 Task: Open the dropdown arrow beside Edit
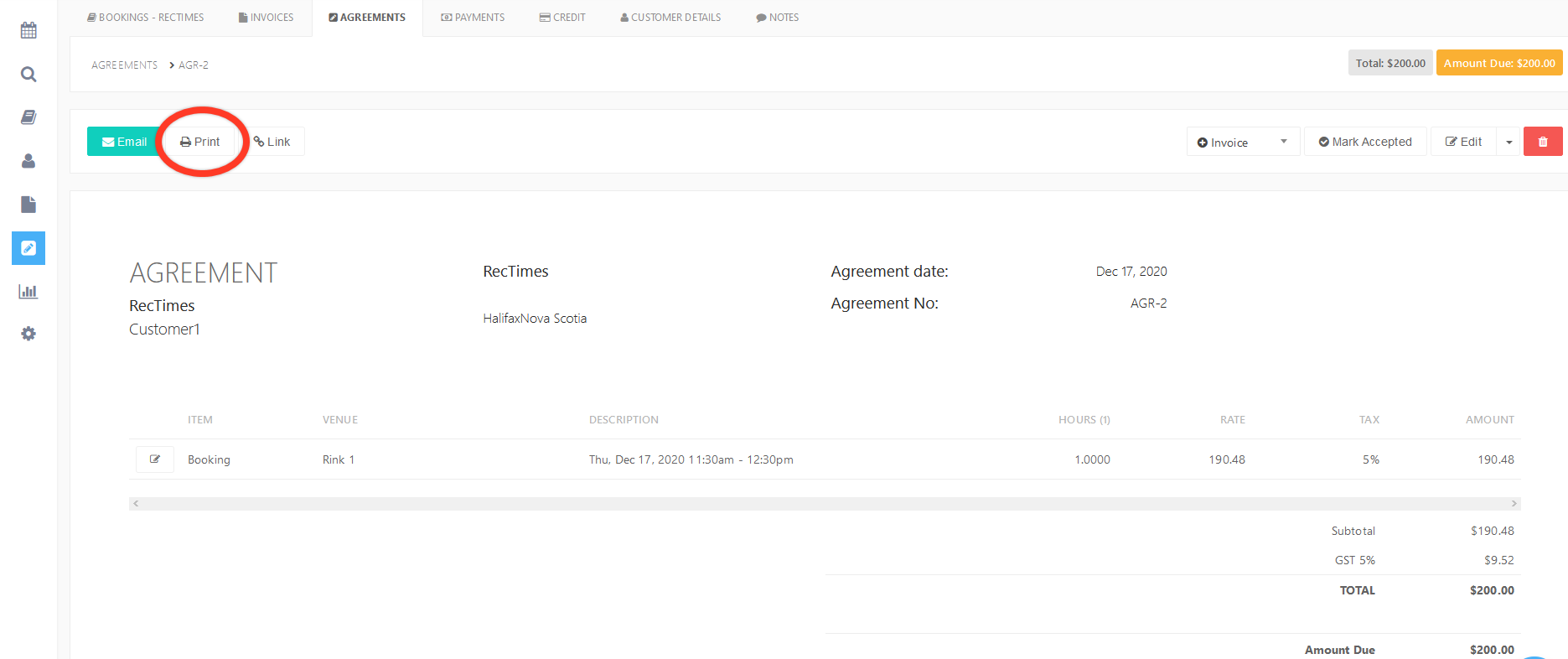(x=1508, y=142)
